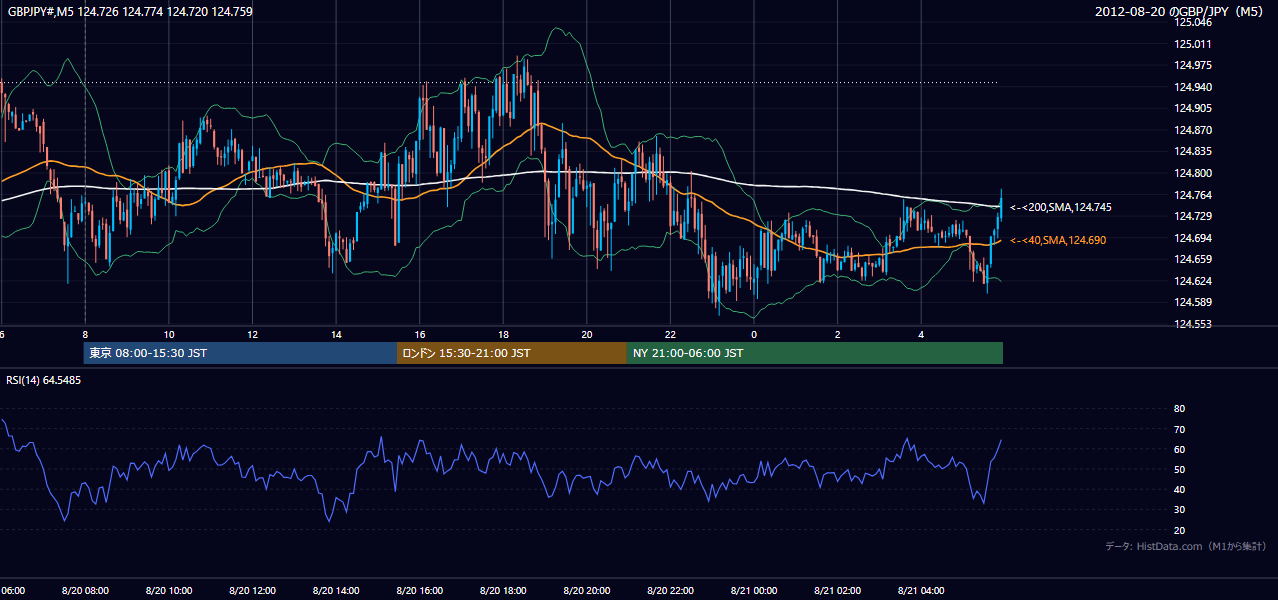Click the データ: HistData.com source credit

point(1185,546)
